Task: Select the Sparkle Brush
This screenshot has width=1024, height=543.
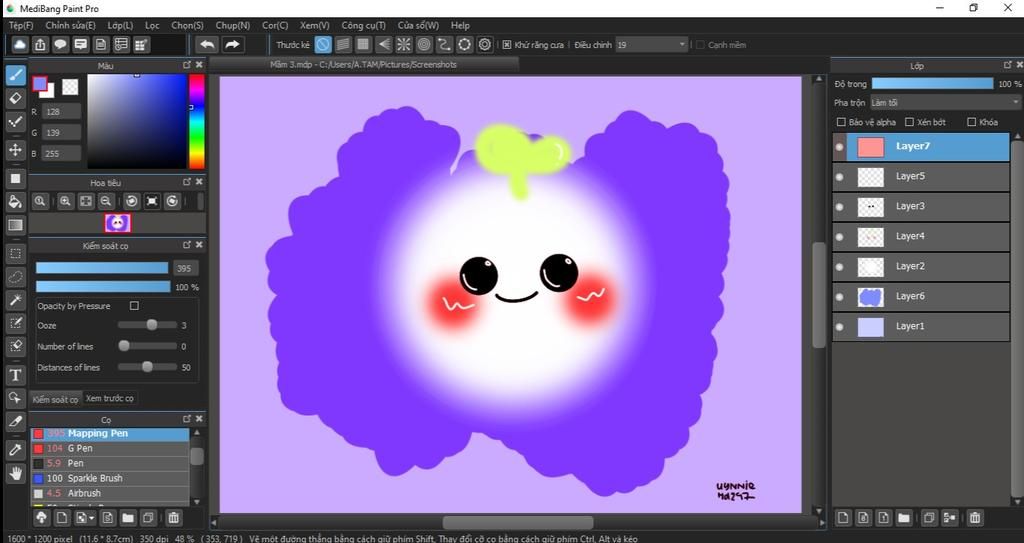Action: tap(110, 478)
